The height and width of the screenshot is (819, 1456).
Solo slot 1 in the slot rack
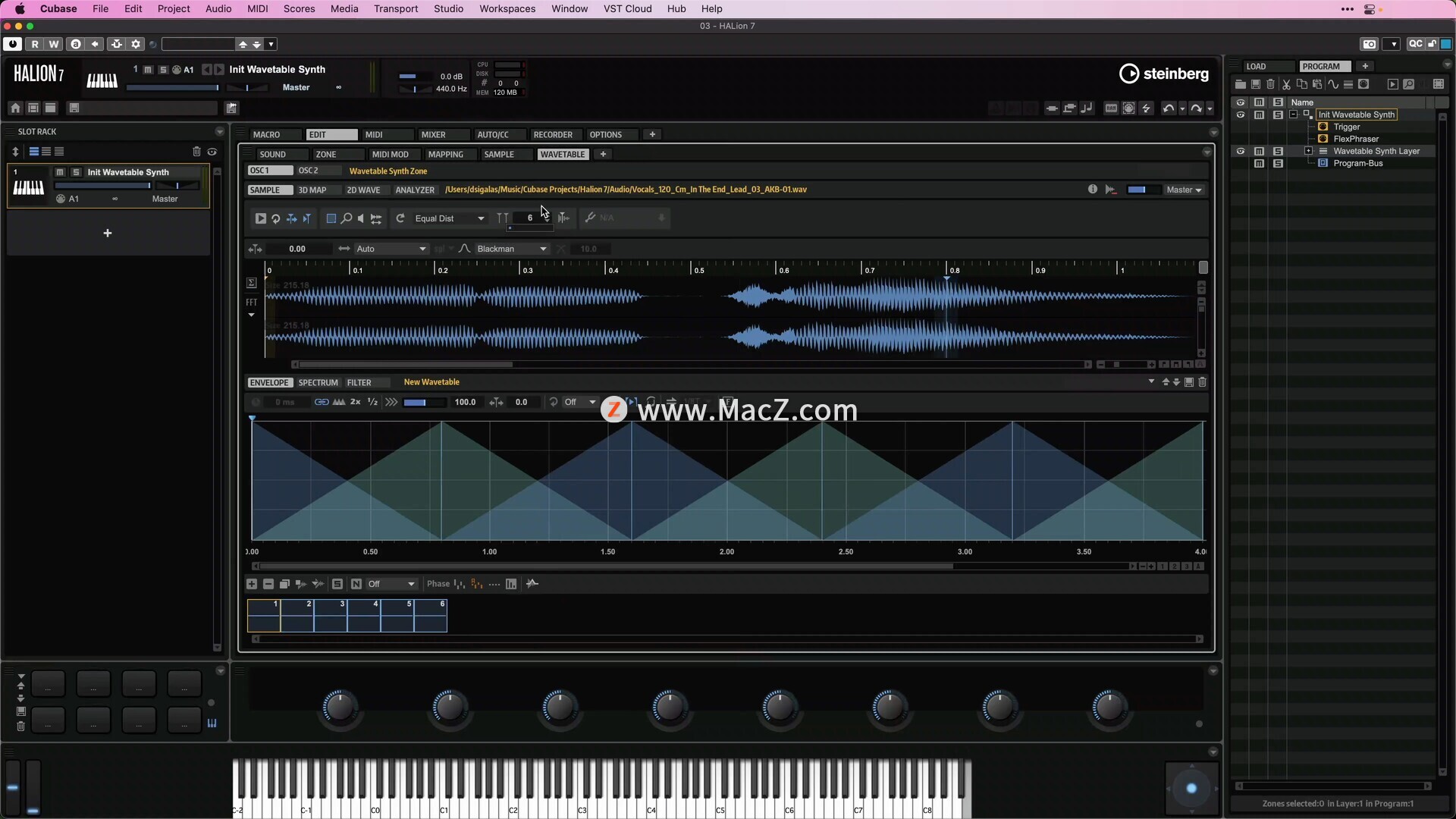pyautogui.click(x=76, y=172)
